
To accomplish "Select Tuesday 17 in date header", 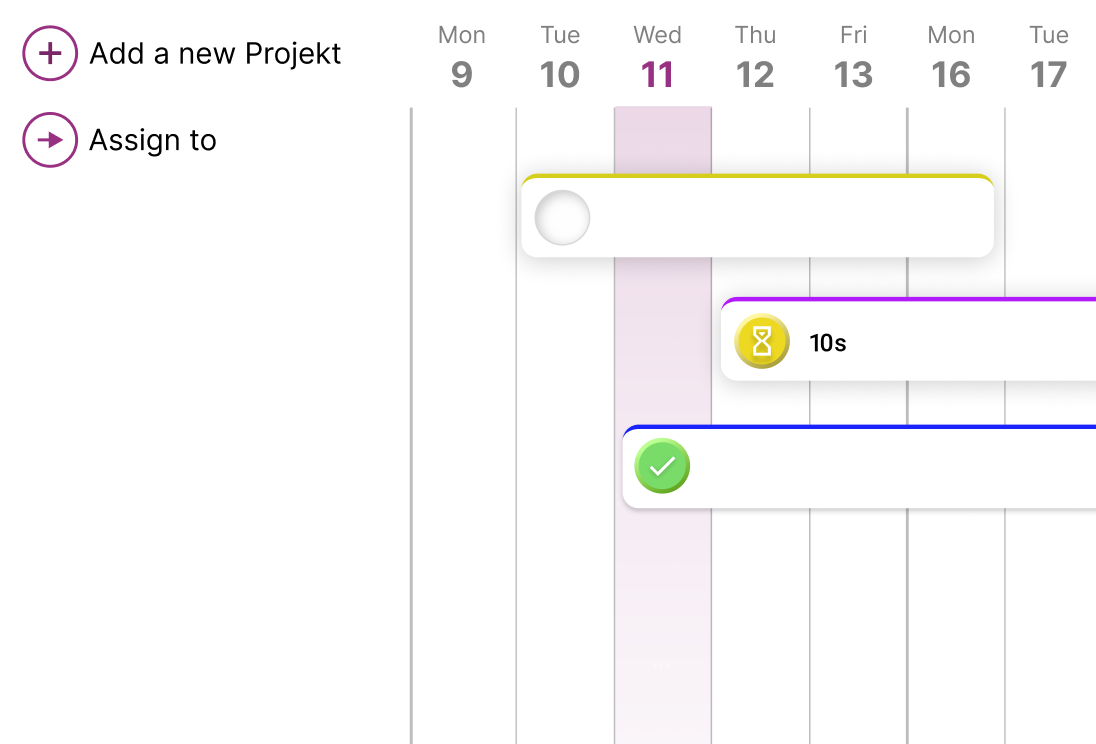I will point(1049,58).
